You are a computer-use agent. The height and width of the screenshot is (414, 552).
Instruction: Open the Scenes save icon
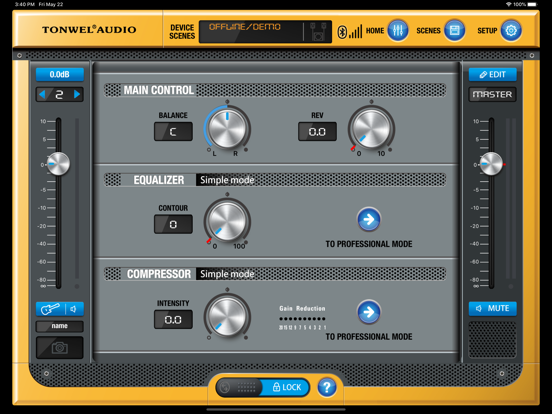tap(454, 31)
